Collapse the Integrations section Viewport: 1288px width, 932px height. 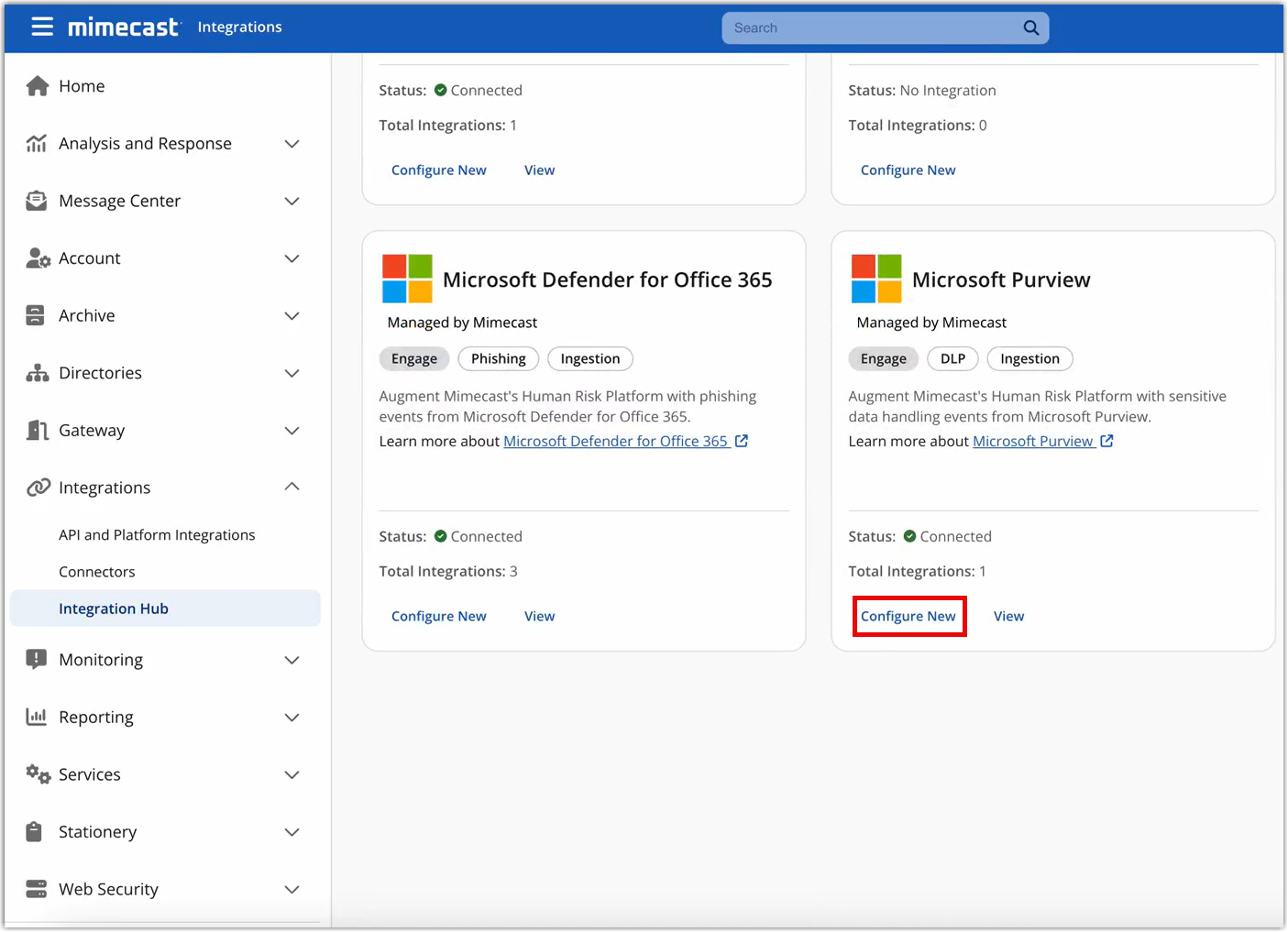292,487
